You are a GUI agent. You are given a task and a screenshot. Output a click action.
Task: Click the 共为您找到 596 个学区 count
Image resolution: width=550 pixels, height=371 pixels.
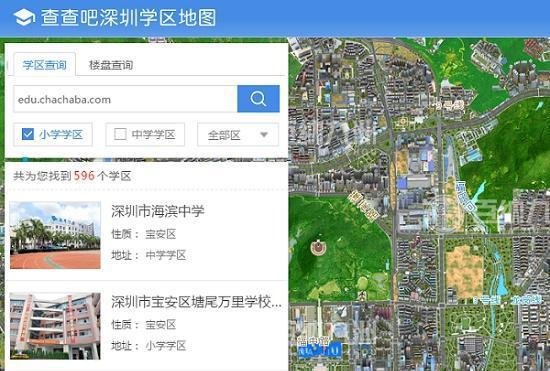(72, 176)
